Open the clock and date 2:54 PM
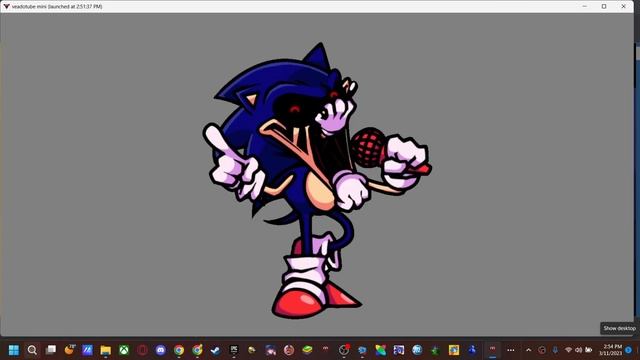The image size is (640, 360). tap(611, 350)
